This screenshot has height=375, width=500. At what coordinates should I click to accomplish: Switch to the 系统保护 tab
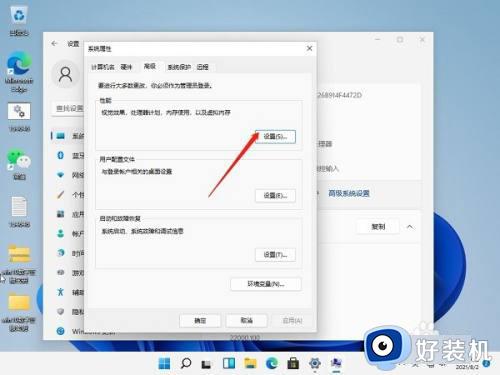click(x=179, y=67)
